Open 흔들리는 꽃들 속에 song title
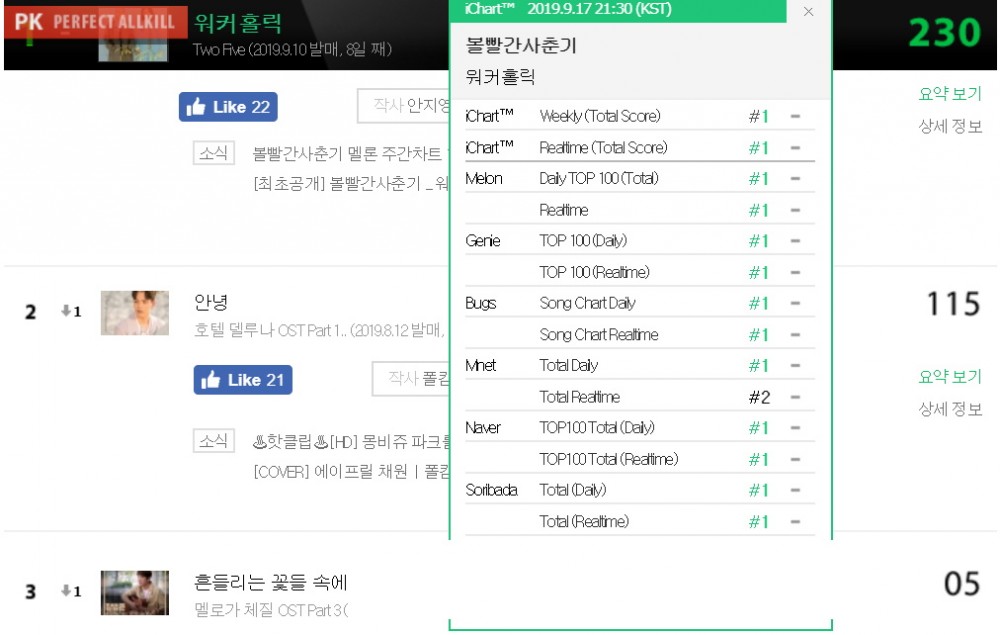The height and width of the screenshot is (635, 1000). tap(270, 582)
